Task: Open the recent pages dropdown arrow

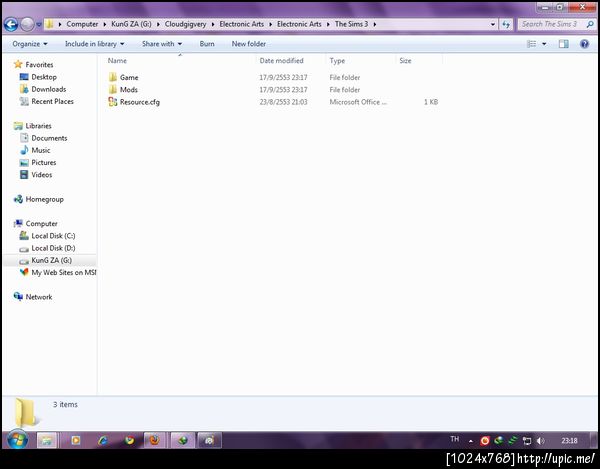Action: pos(39,24)
